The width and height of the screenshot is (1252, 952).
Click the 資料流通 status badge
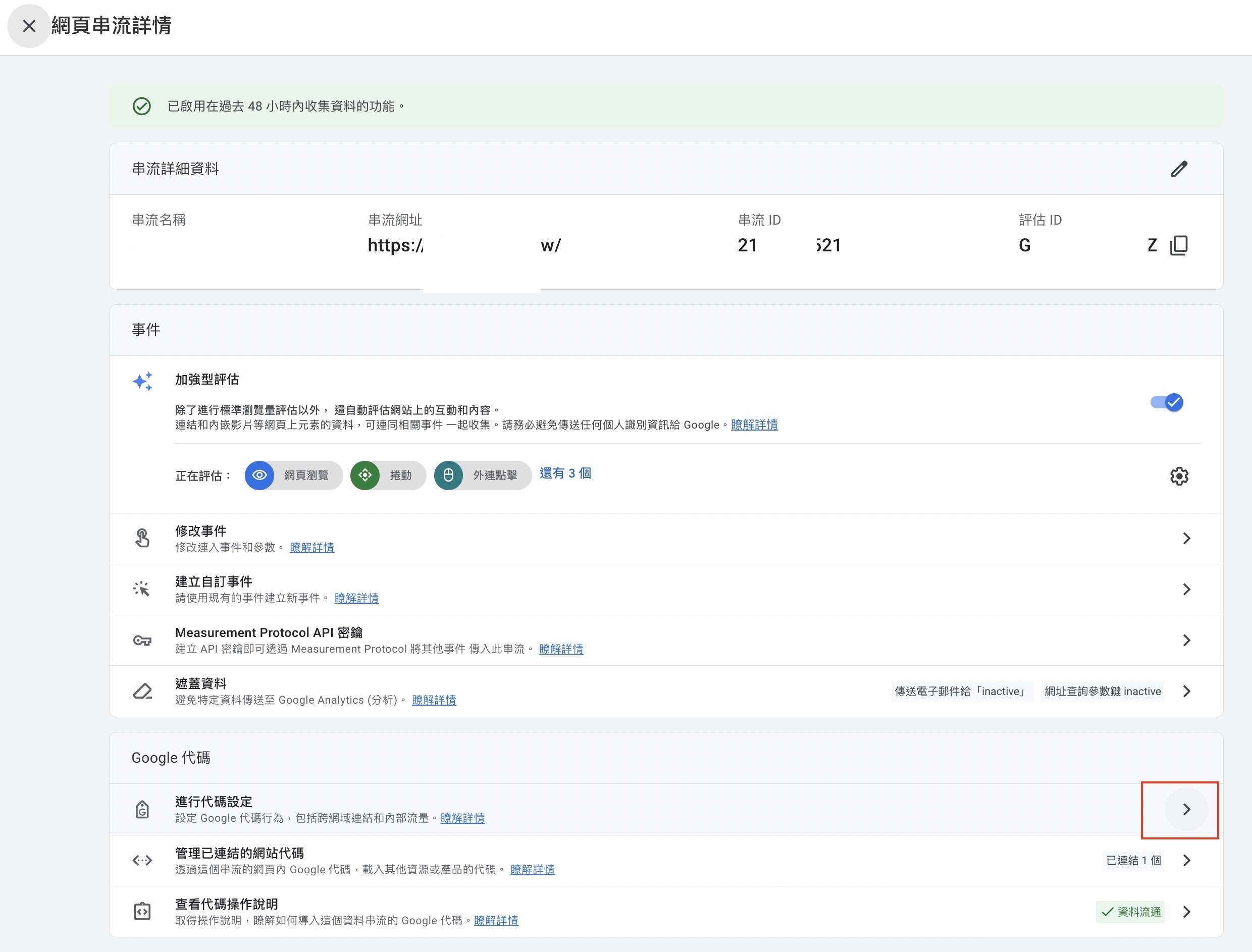tap(1130, 911)
